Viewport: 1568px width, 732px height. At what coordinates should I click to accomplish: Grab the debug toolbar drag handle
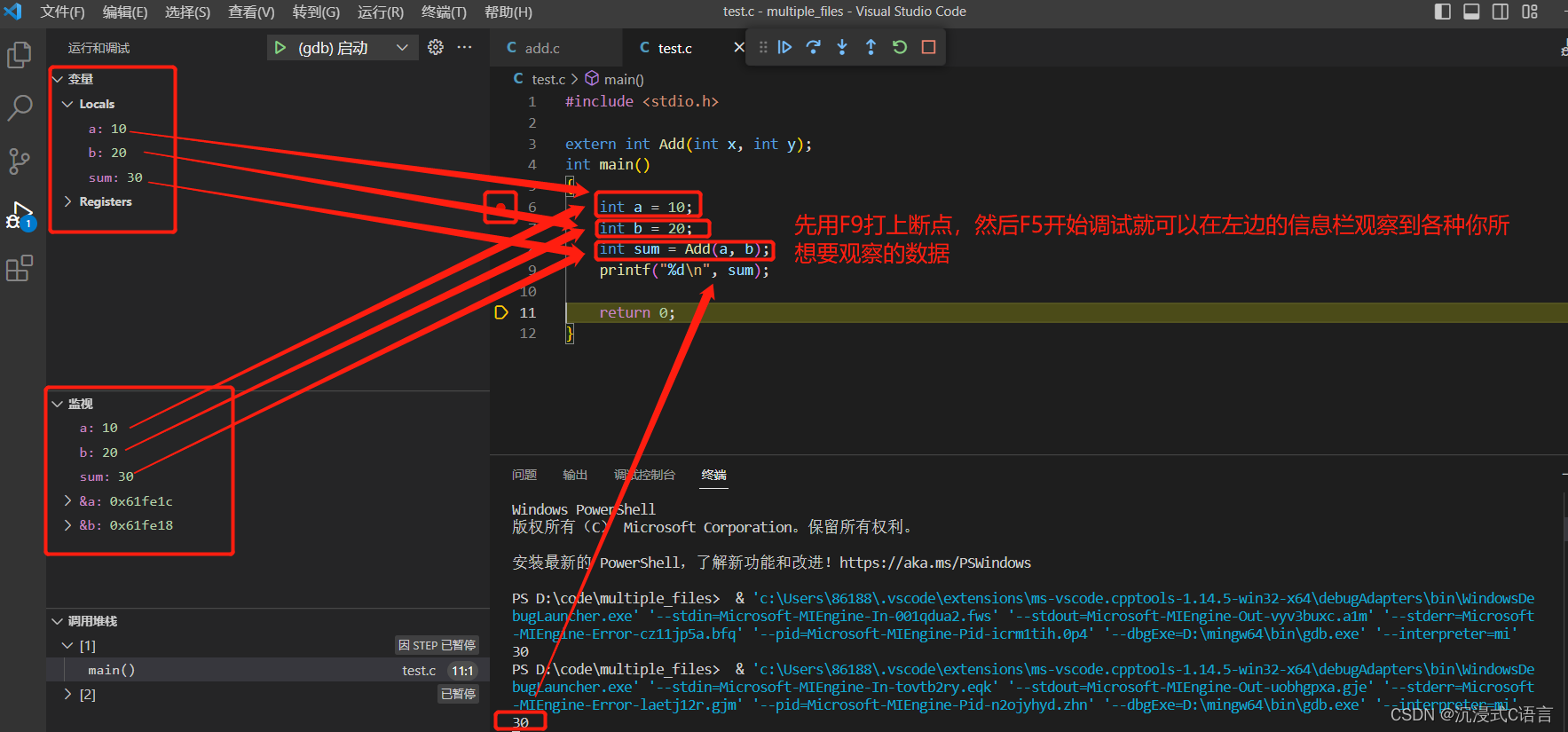pyautogui.click(x=763, y=47)
